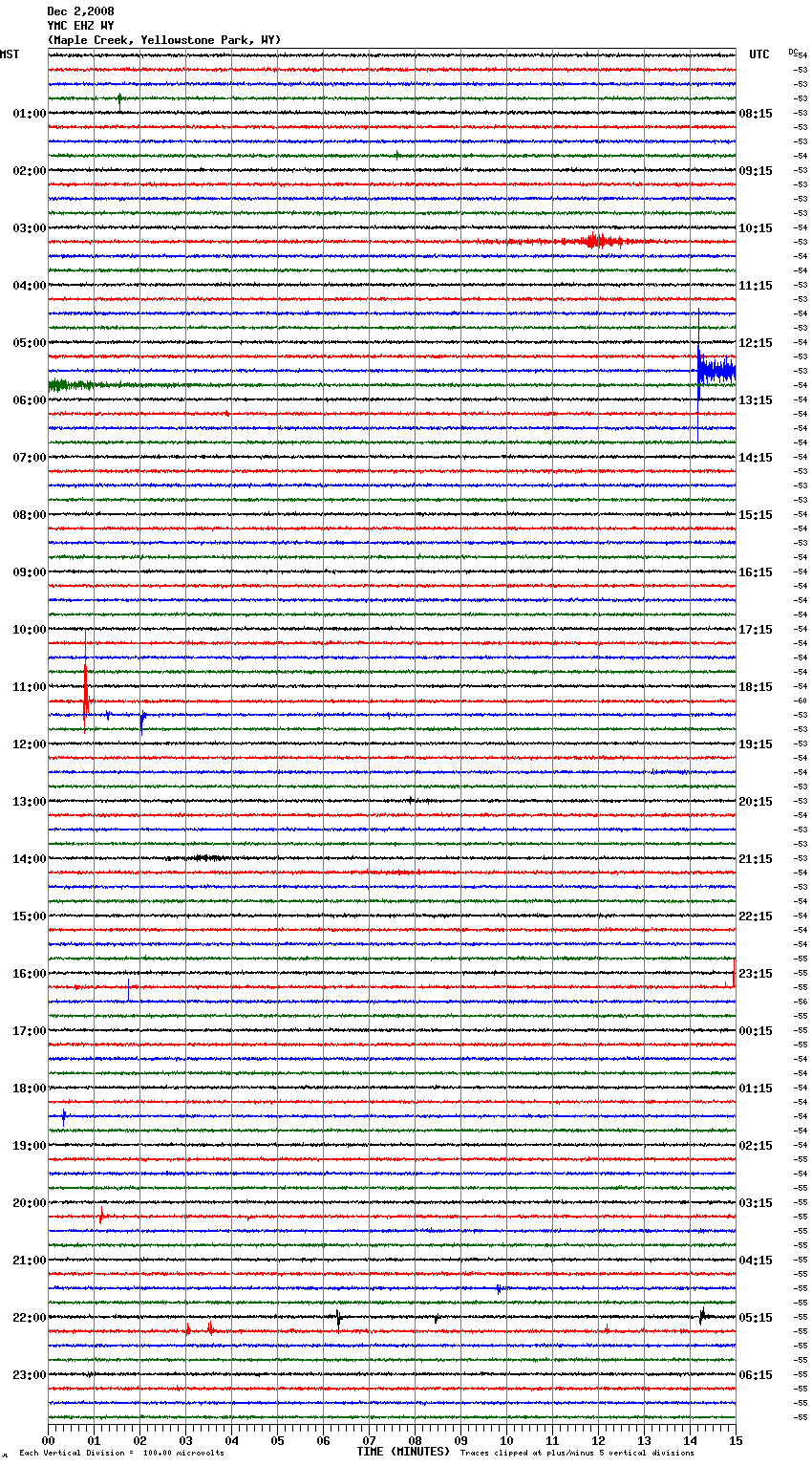Click the "(Maple Creek, Yellowstone Park, WY)" location text
The height and width of the screenshot is (1466, 812).
[164, 40]
